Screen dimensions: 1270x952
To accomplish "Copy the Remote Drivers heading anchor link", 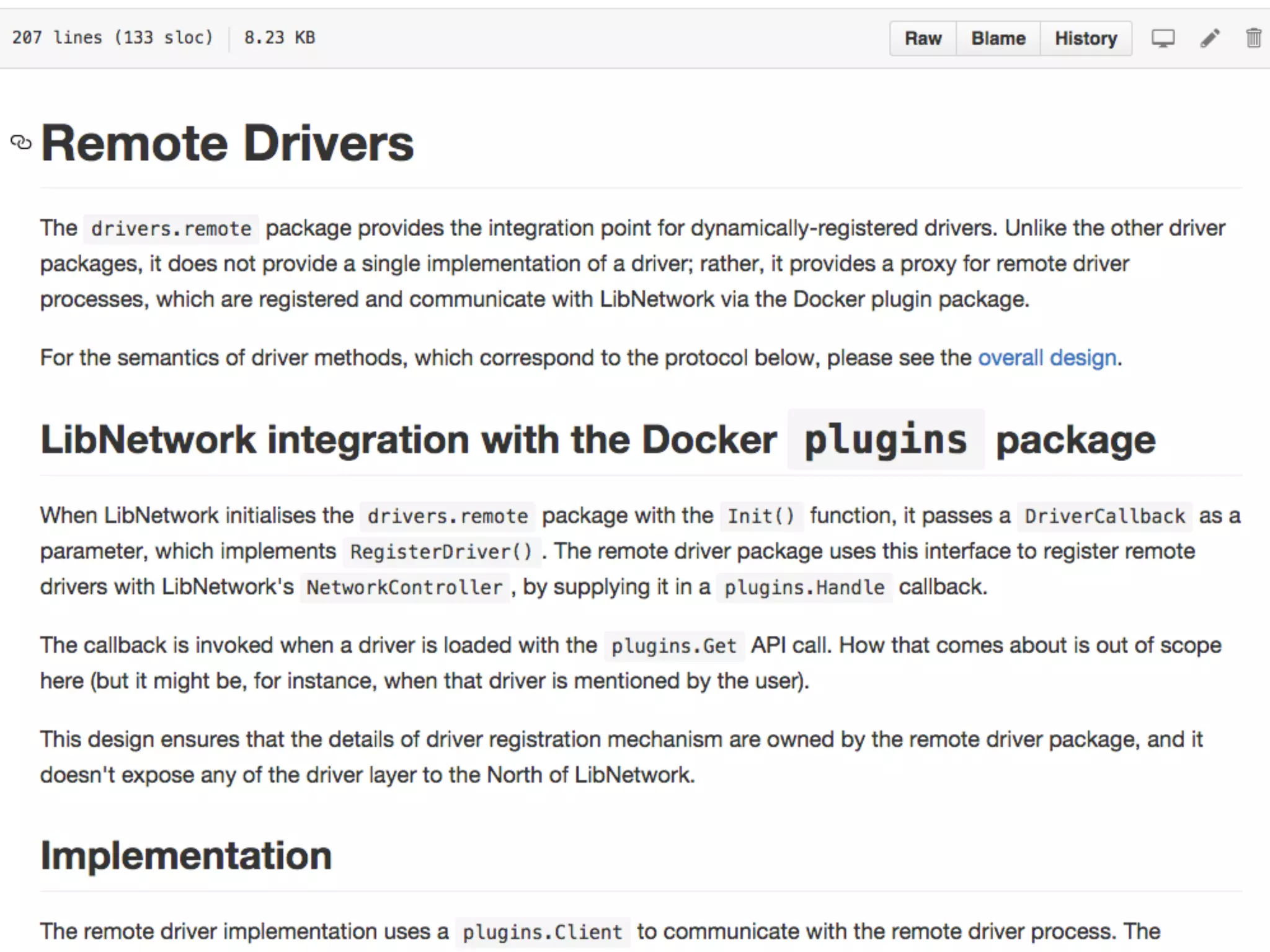I will 21,143.
